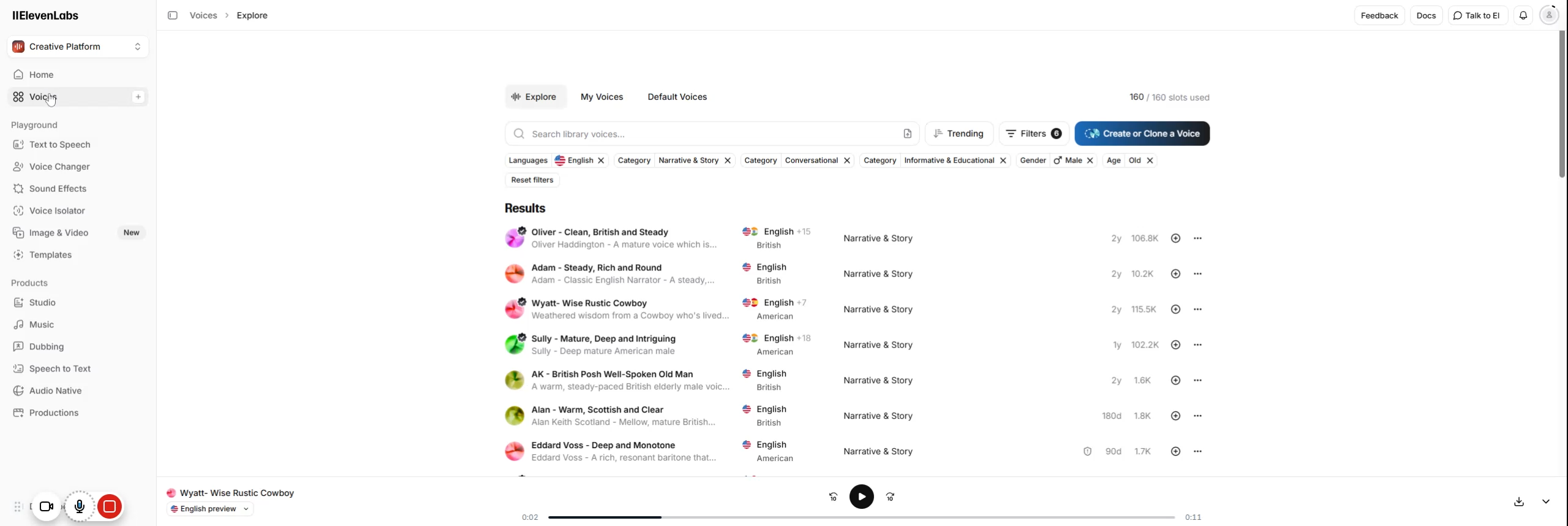Click the Reset filters button

532,180
